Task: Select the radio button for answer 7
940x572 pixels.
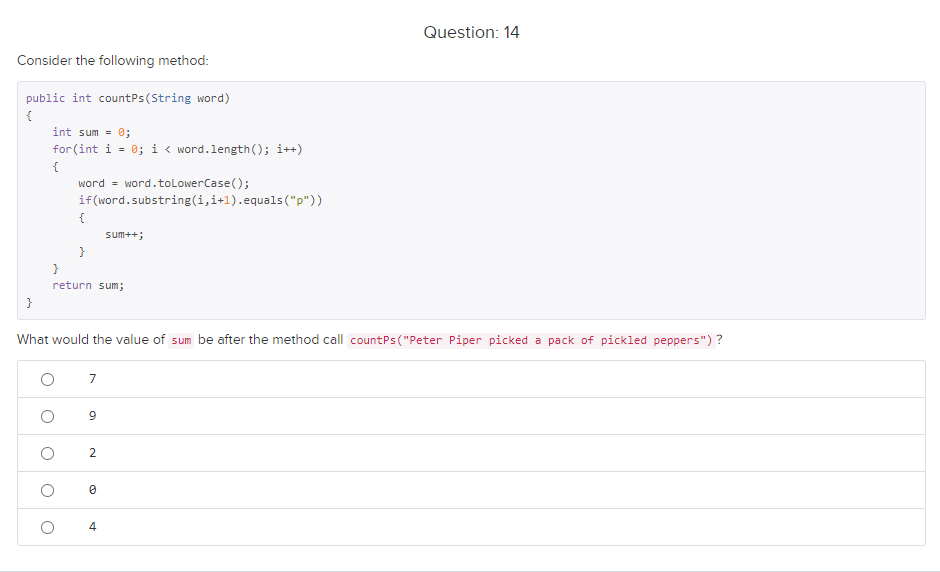Action: pos(47,379)
